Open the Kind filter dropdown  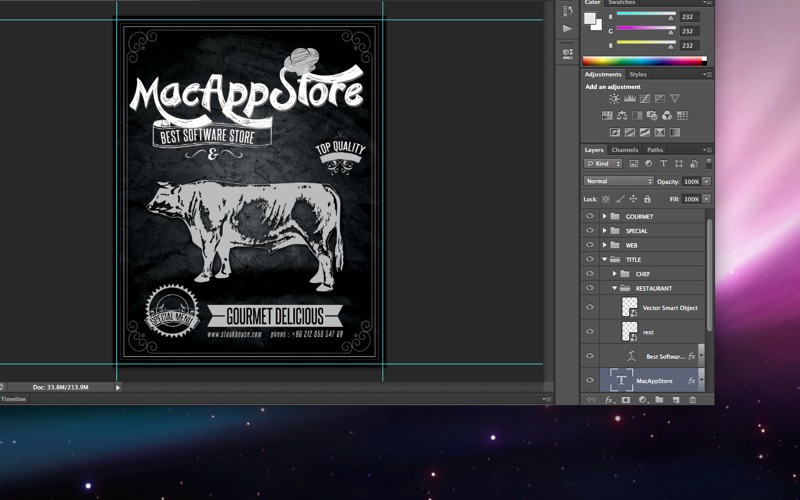604,164
